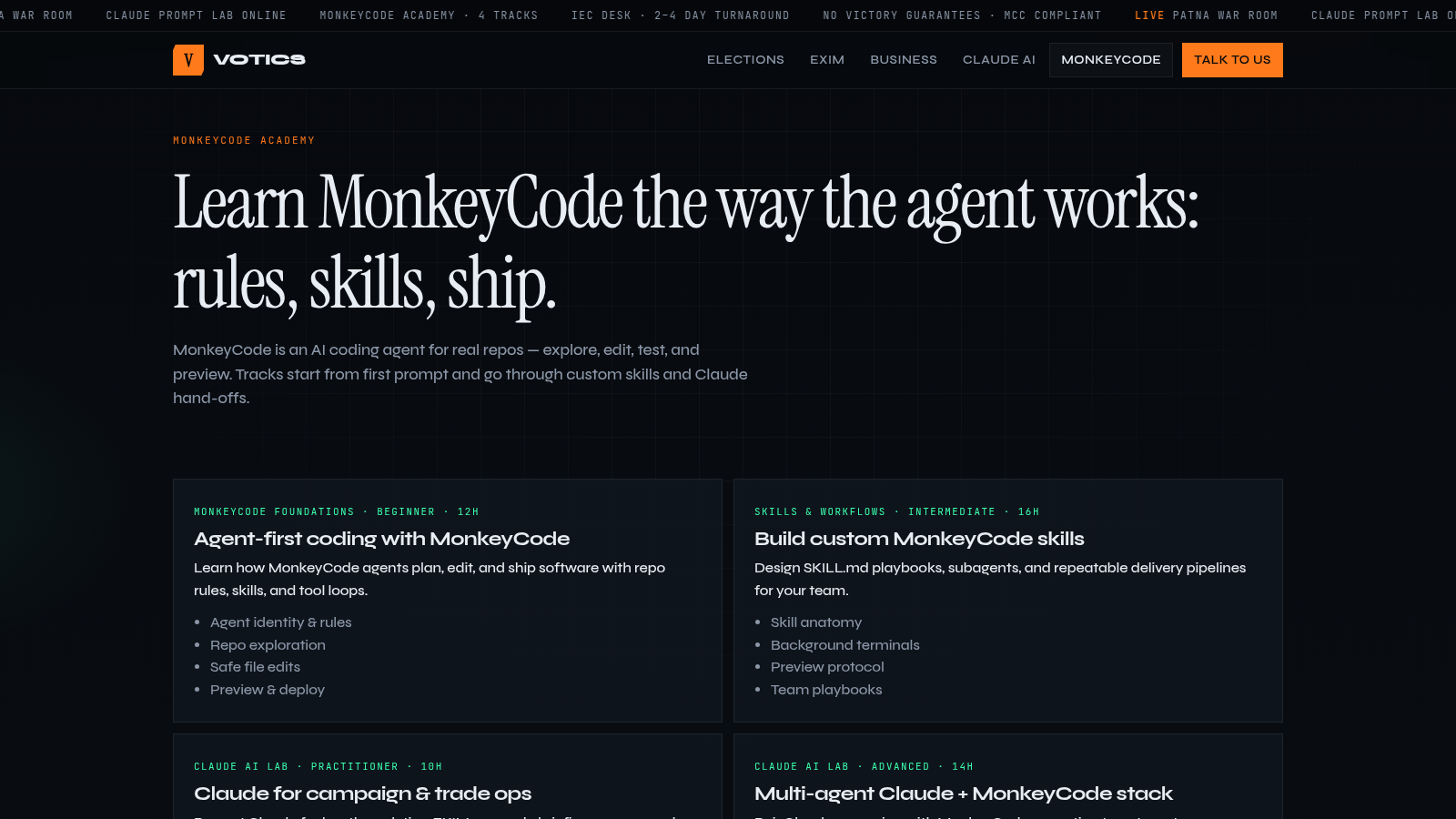This screenshot has height=819, width=1456.
Task: Click the Team playbooks bullet
Action: 826,690
